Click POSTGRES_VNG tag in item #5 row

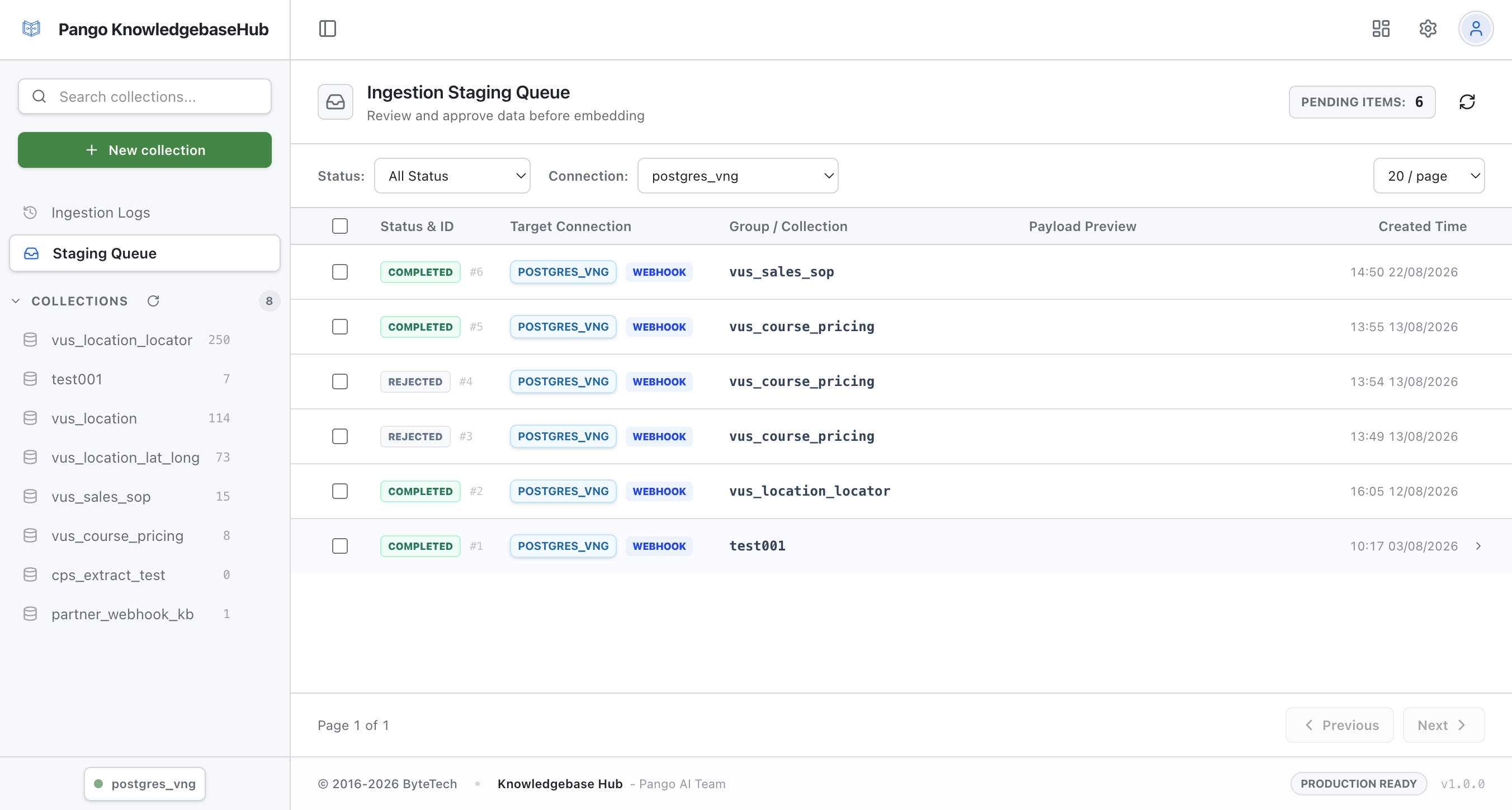[x=563, y=327]
